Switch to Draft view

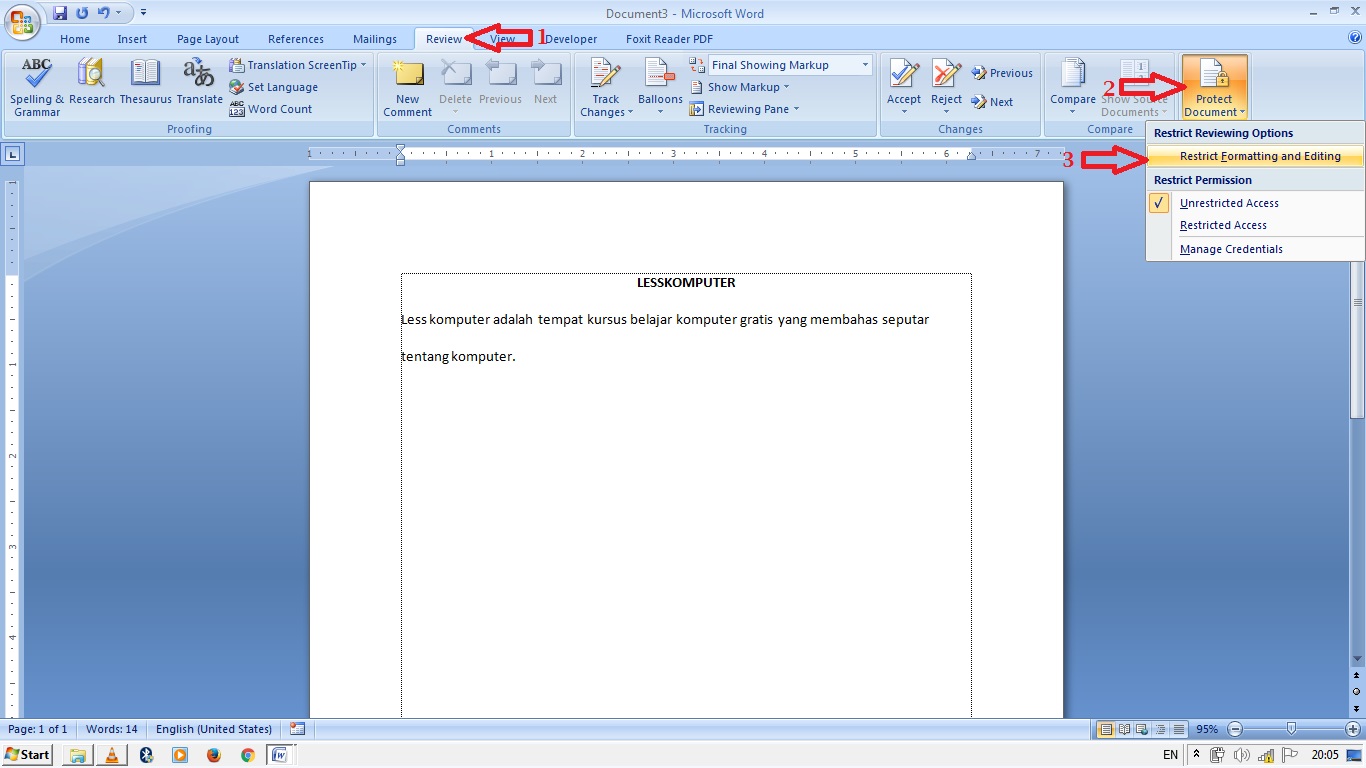pos(1178,729)
